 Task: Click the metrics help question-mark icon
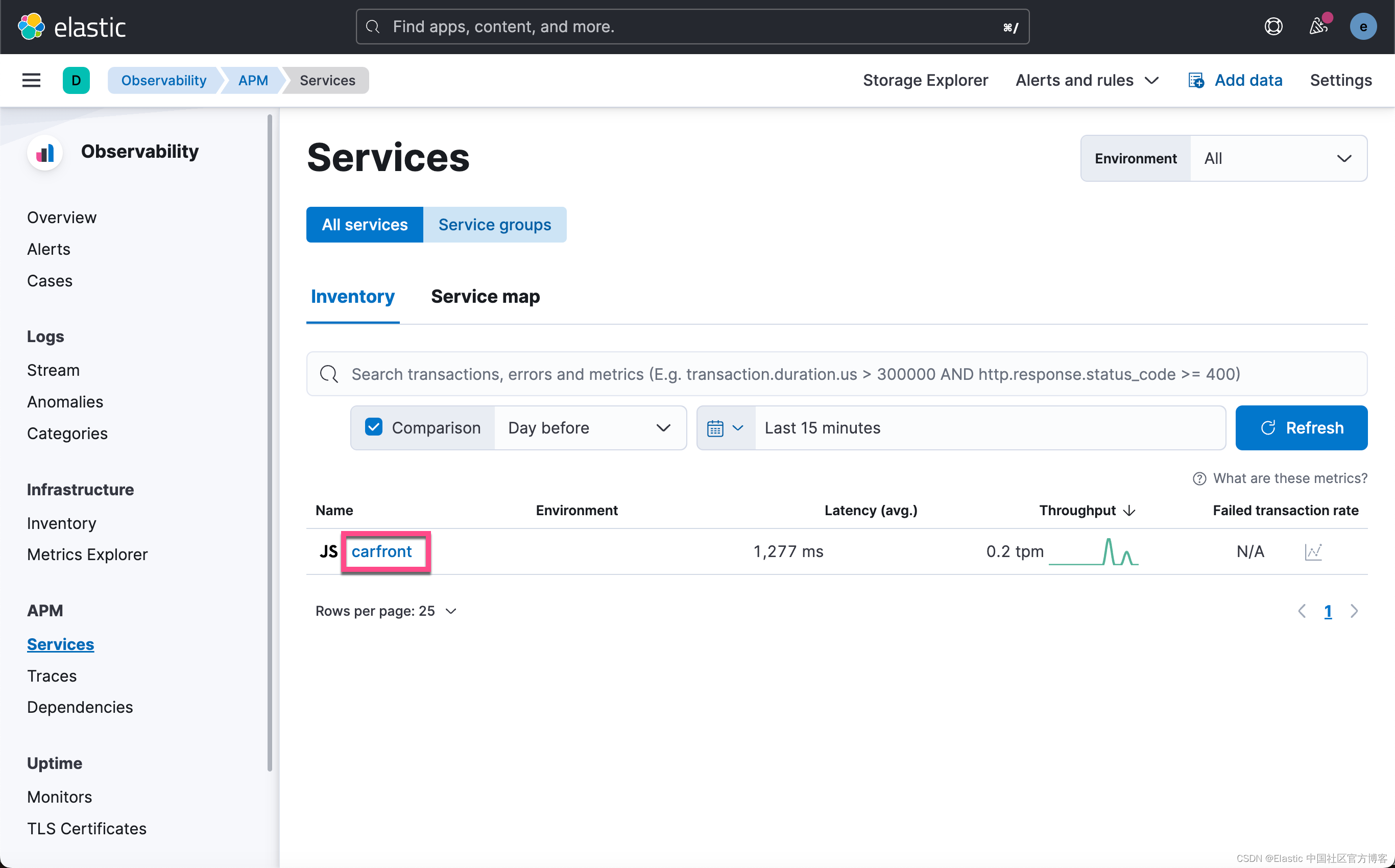(x=1199, y=479)
